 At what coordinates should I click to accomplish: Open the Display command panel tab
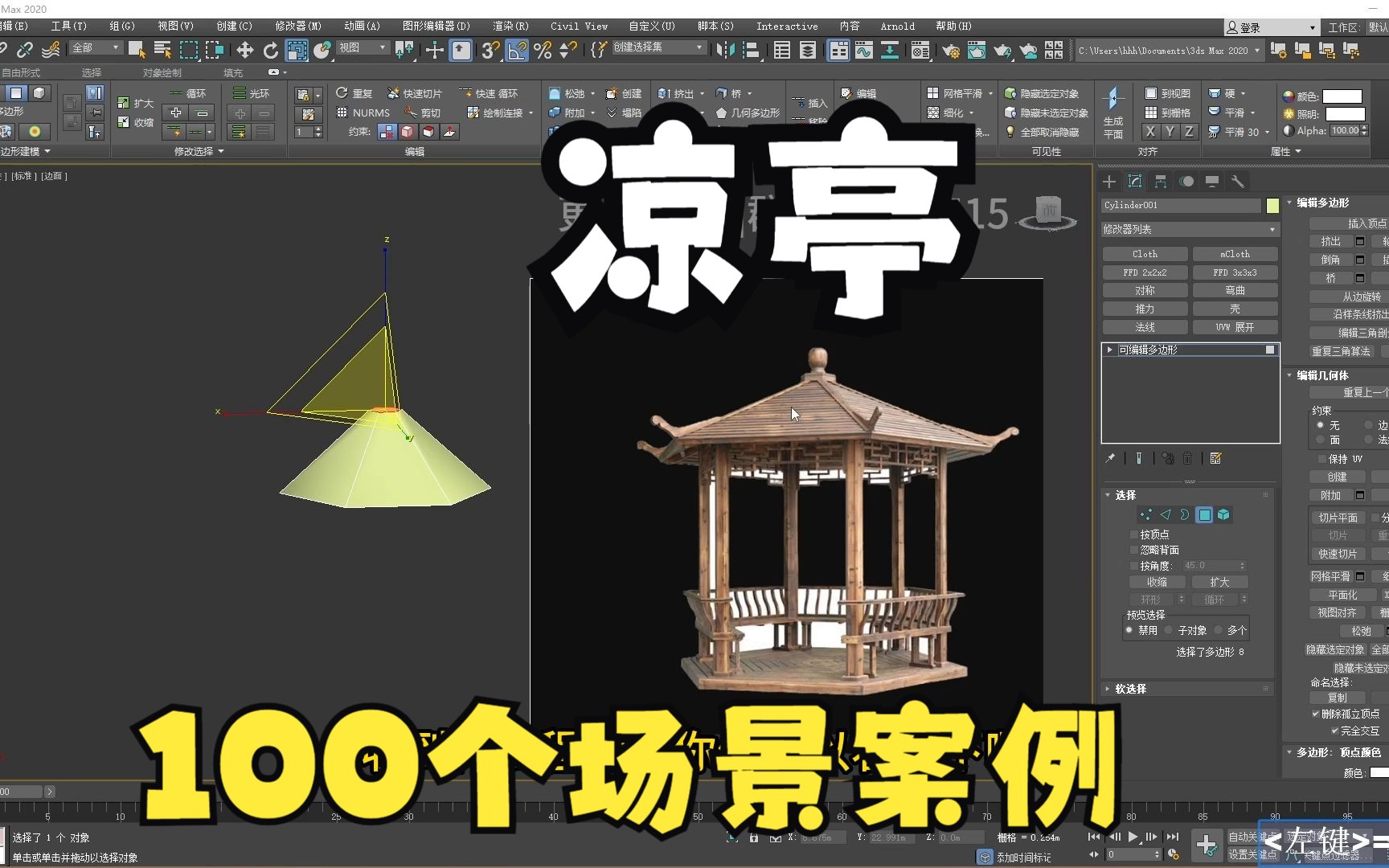(x=1212, y=182)
